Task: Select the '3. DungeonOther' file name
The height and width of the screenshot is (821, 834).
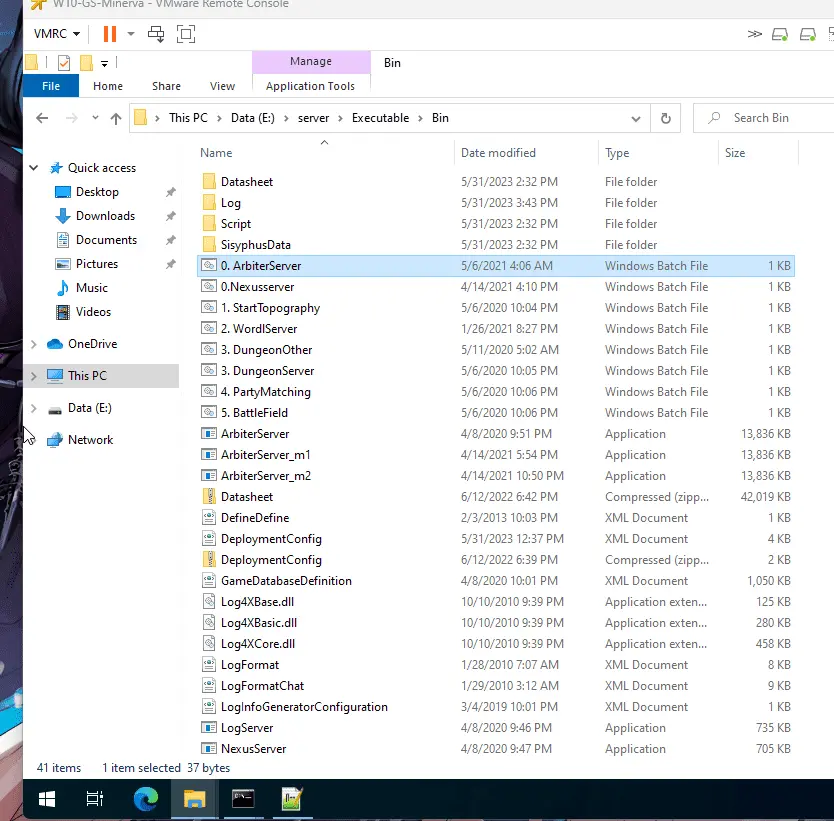Action: 266,350
